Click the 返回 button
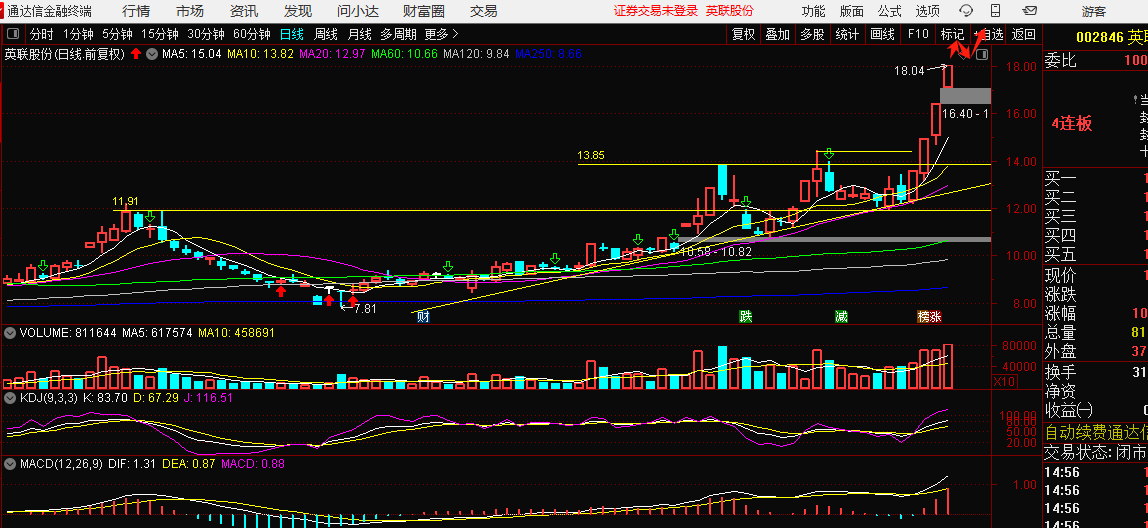This screenshot has height=528, width=1148. click(x=1024, y=34)
